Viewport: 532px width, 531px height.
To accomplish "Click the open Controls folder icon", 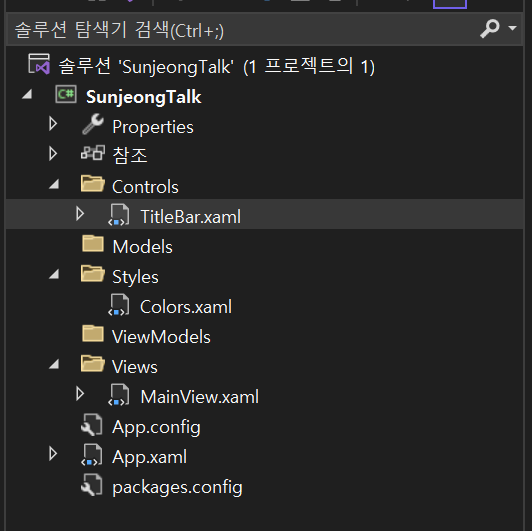I will pos(93,184).
